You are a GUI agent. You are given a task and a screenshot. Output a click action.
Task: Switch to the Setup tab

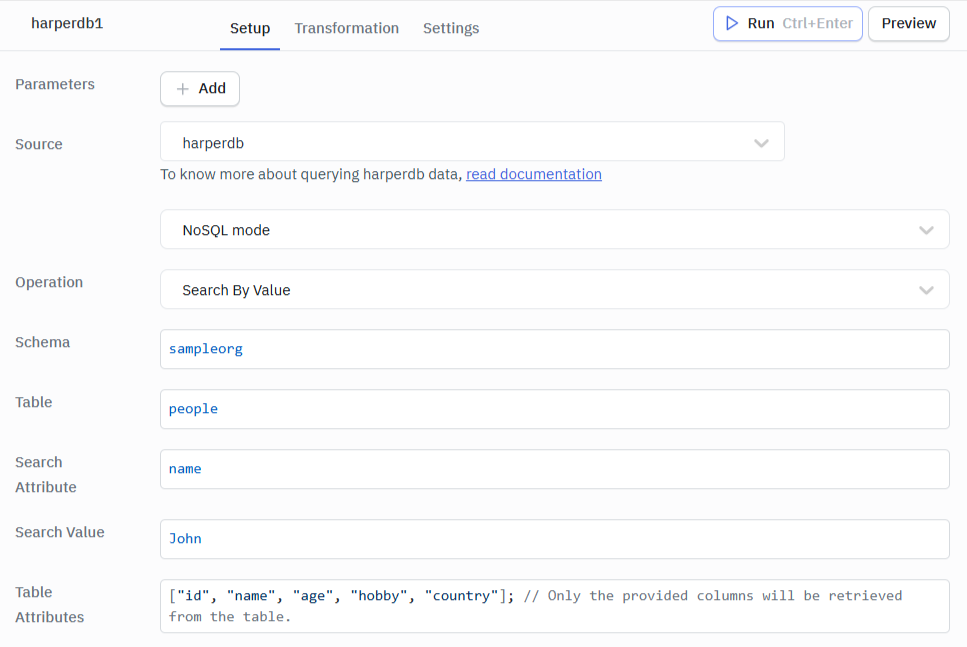pos(250,28)
